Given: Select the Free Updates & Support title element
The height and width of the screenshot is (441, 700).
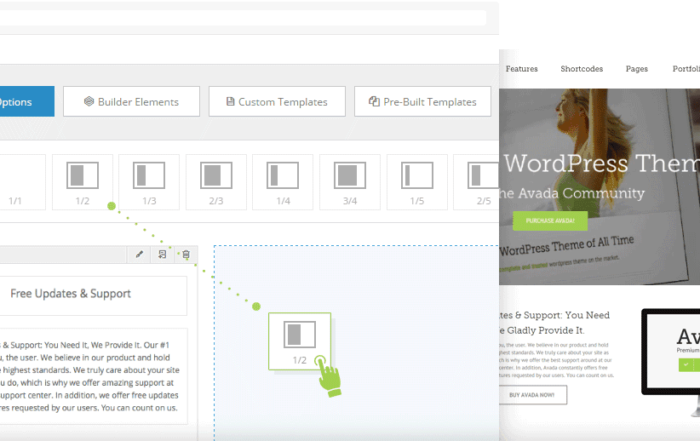Looking at the screenshot, I should (93, 295).
